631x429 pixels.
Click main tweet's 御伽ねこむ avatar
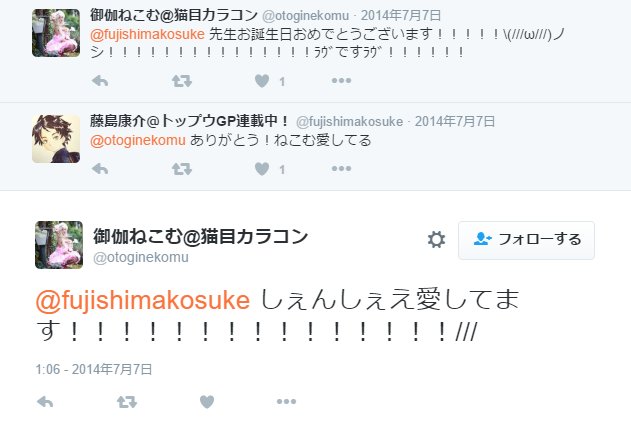click(x=59, y=245)
